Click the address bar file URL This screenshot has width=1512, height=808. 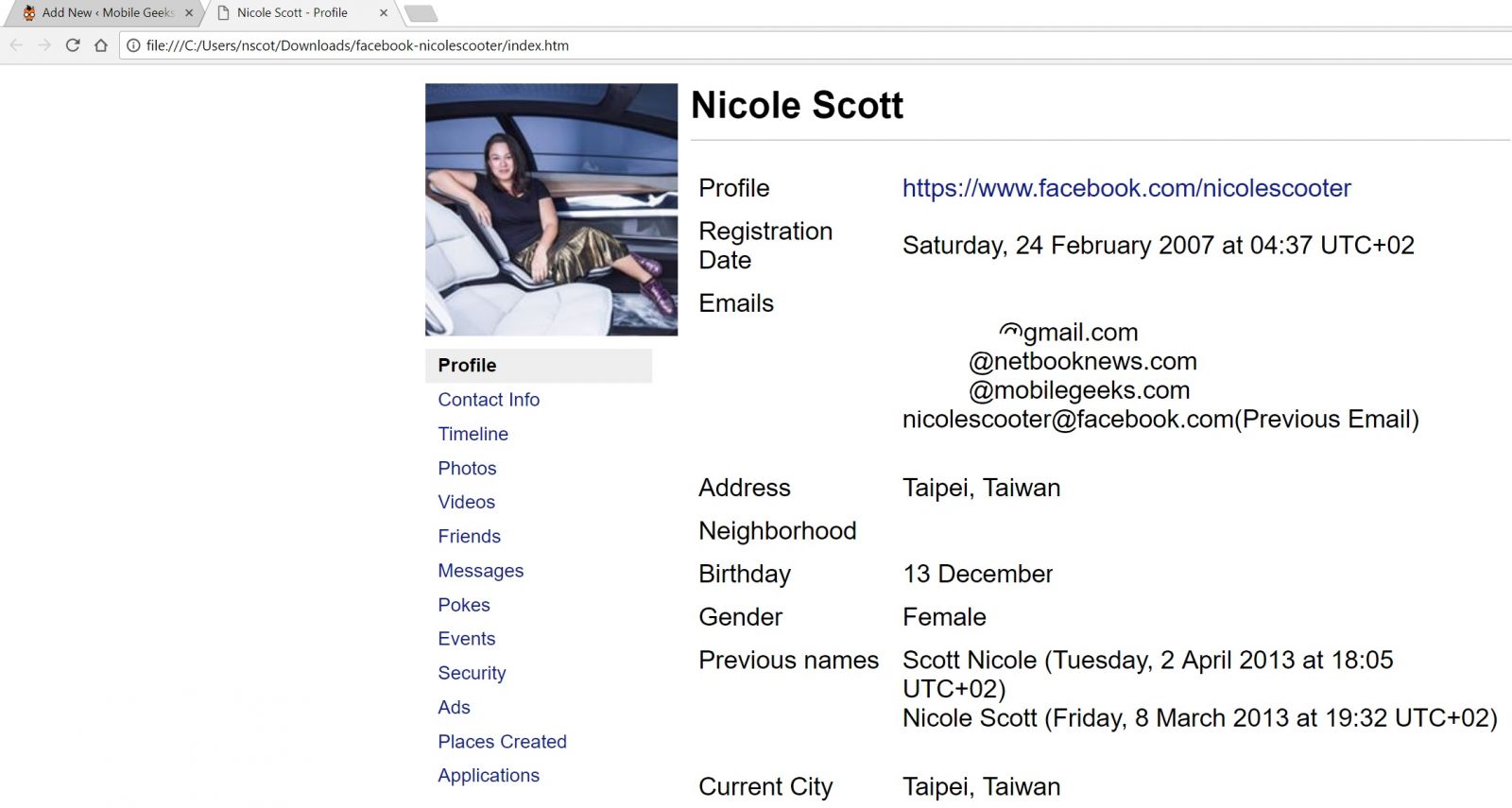357,45
